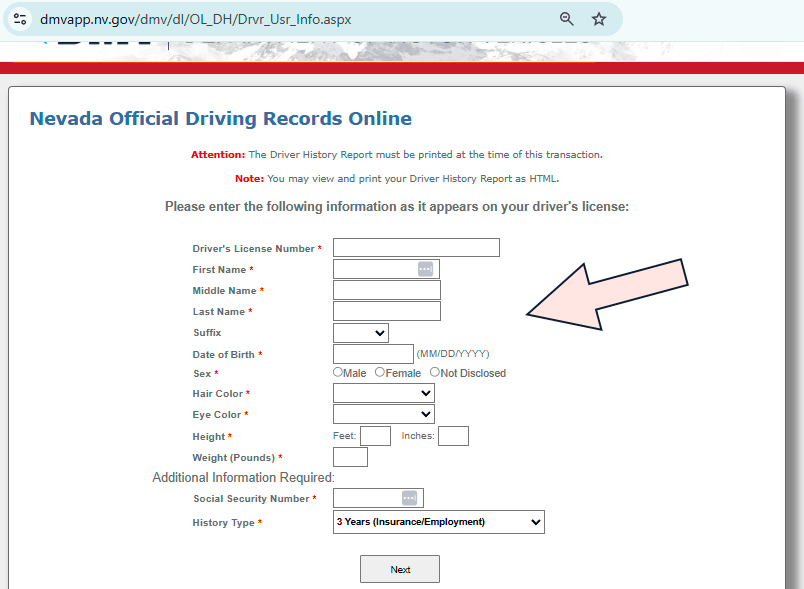Click the Weight (Pounds) field

350,457
